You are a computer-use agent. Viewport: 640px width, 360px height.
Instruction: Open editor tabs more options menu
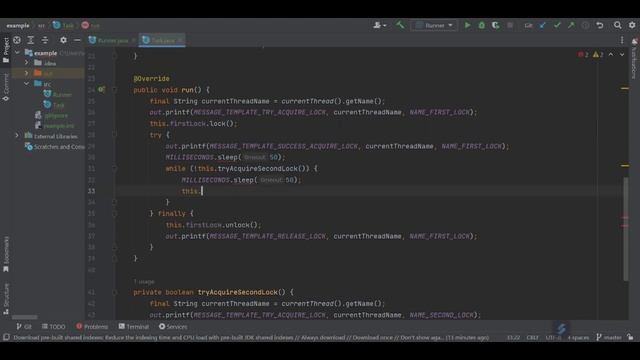[622, 40]
